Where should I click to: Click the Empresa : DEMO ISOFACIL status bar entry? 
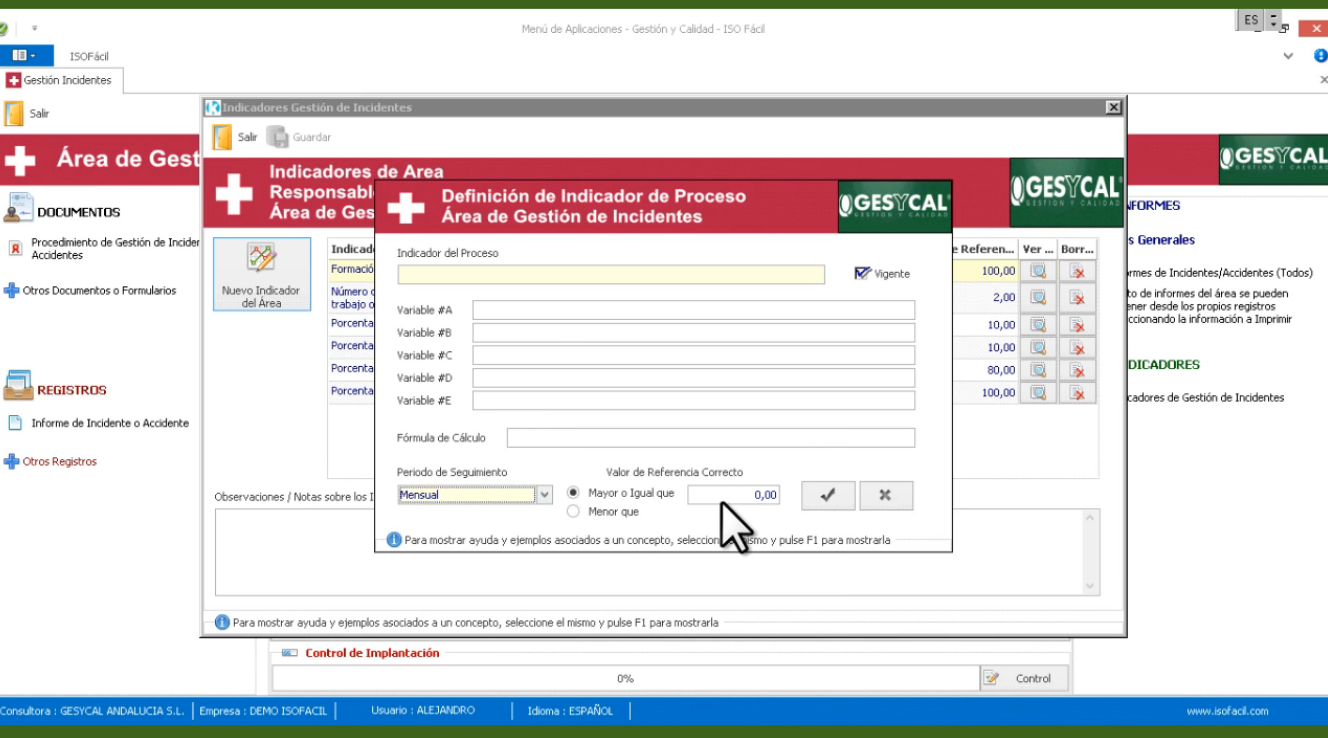(x=262, y=711)
